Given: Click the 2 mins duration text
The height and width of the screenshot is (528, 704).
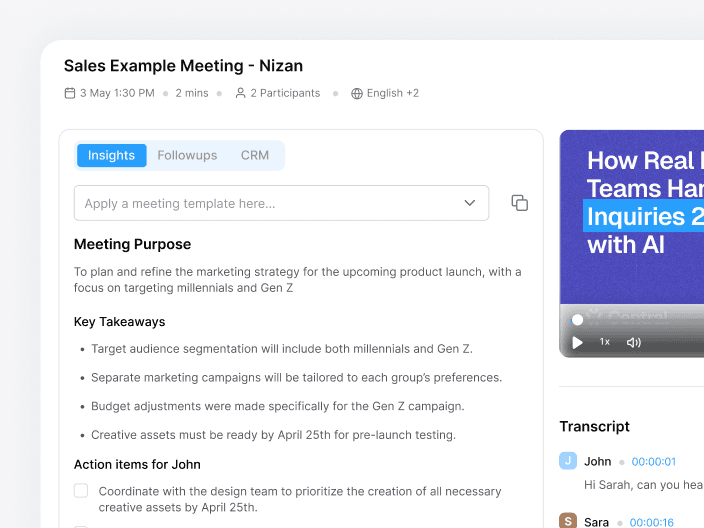Looking at the screenshot, I should click(192, 93).
